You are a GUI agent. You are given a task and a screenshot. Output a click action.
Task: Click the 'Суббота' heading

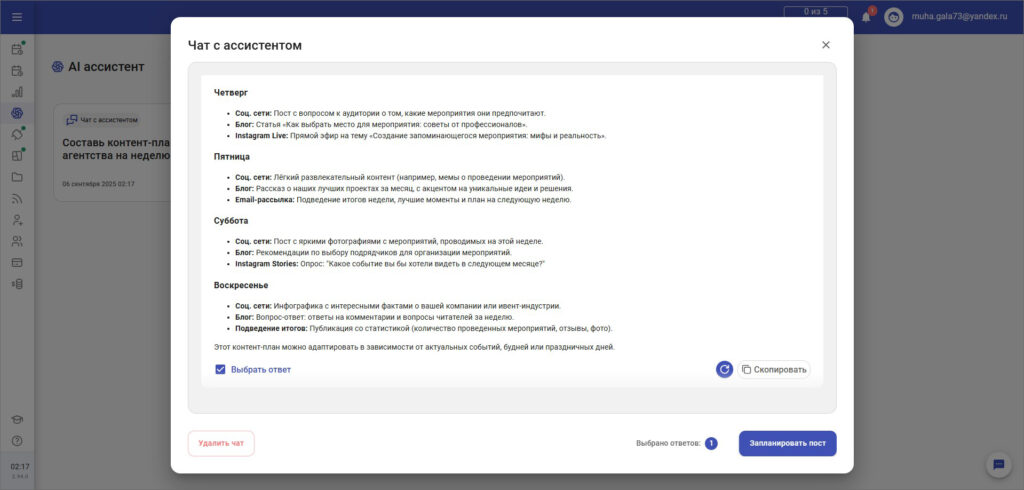231,221
